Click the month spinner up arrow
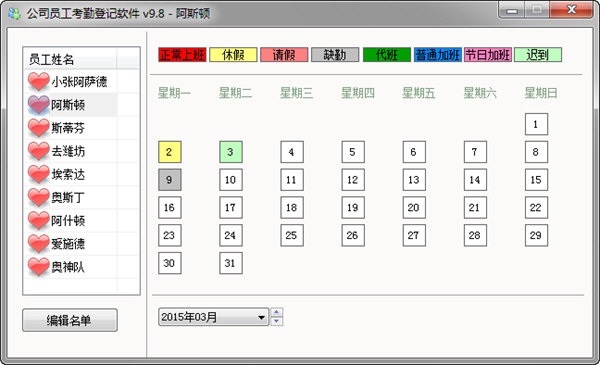The height and width of the screenshot is (365, 600). tap(277, 312)
